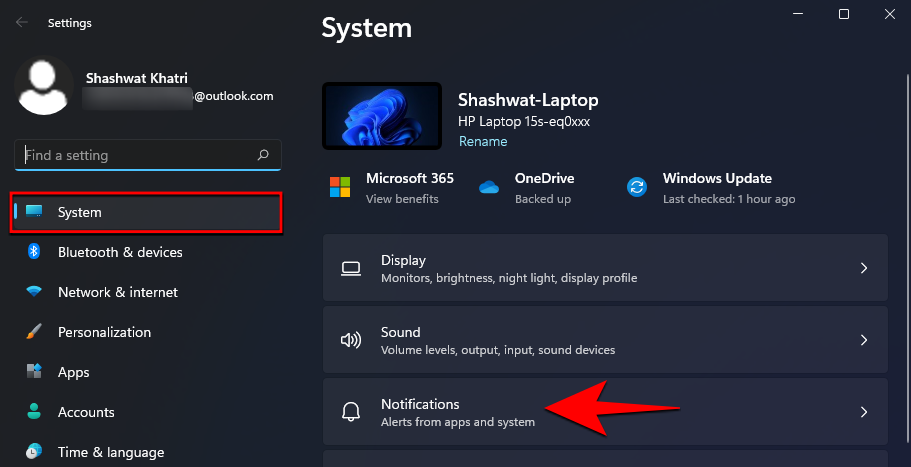Click the Find a setting search box

click(x=135, y=155)
